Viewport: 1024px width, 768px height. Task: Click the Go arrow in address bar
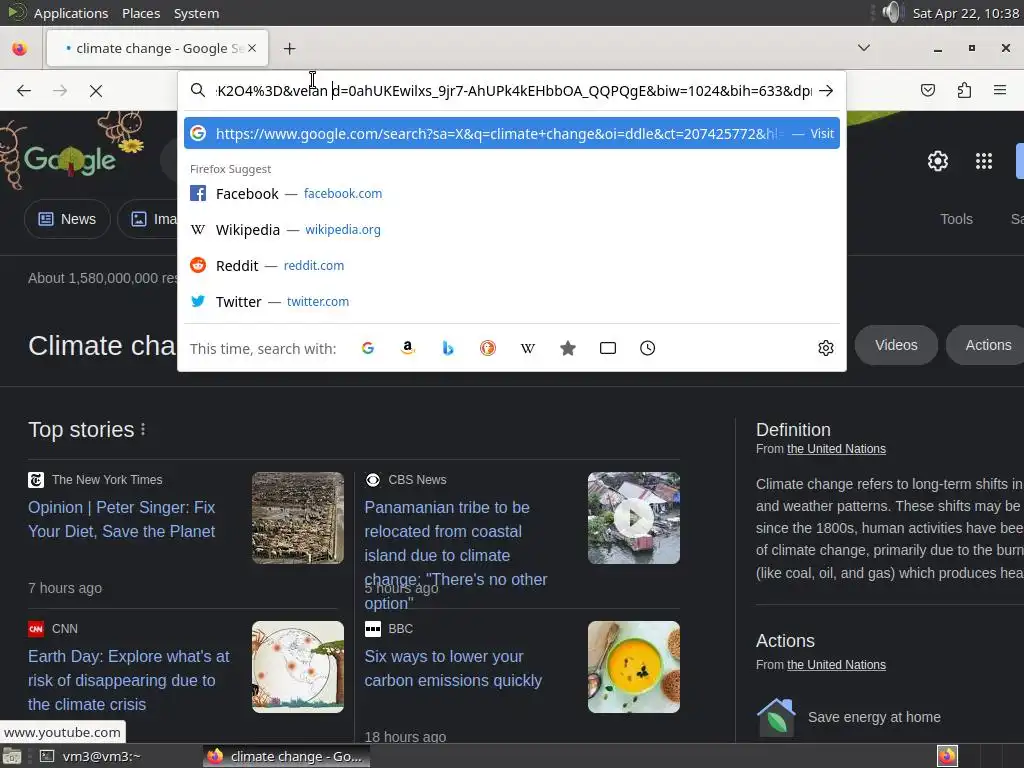click(826, 91)
